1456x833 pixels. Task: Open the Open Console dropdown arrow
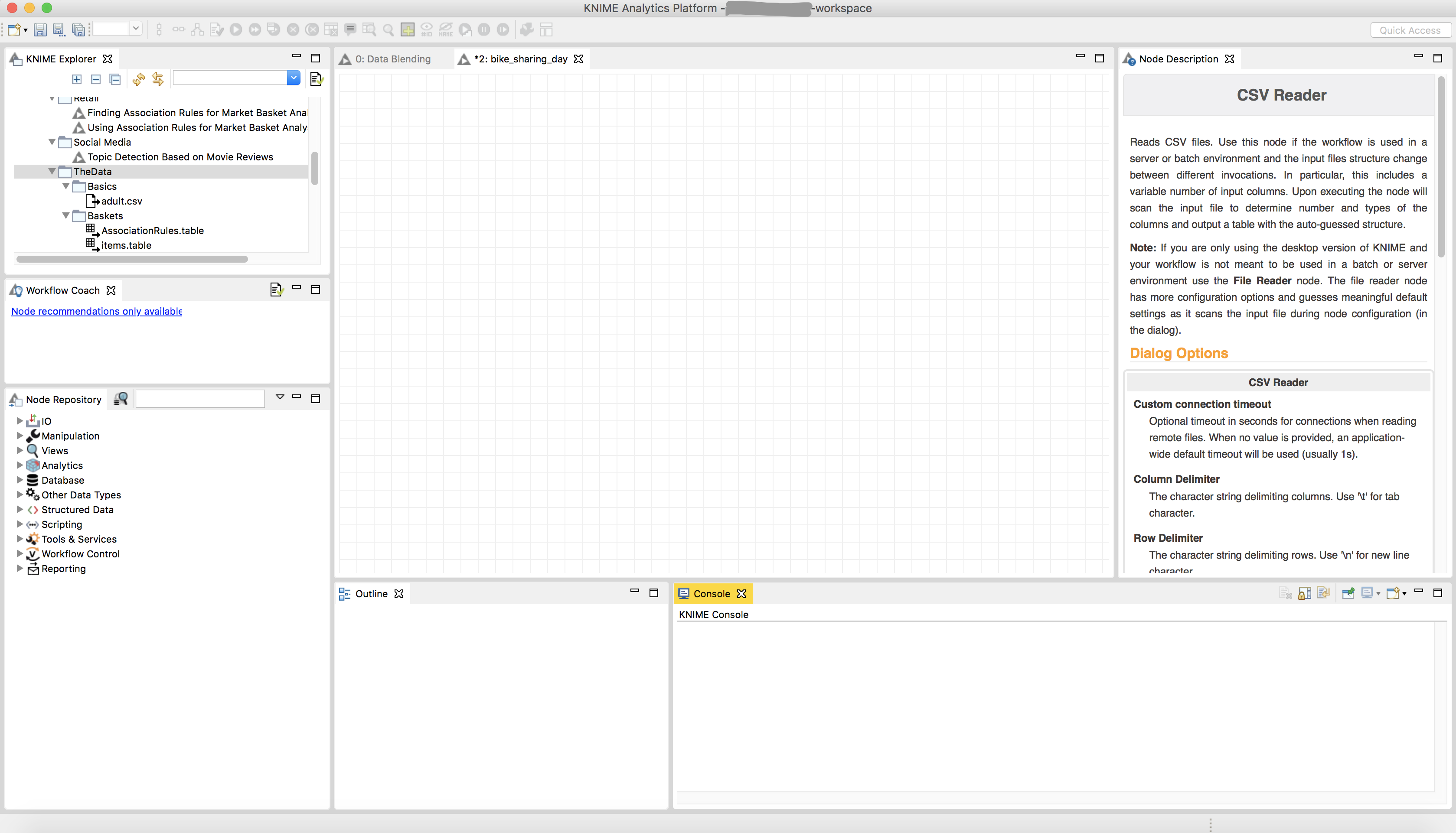coord(1404,594)
